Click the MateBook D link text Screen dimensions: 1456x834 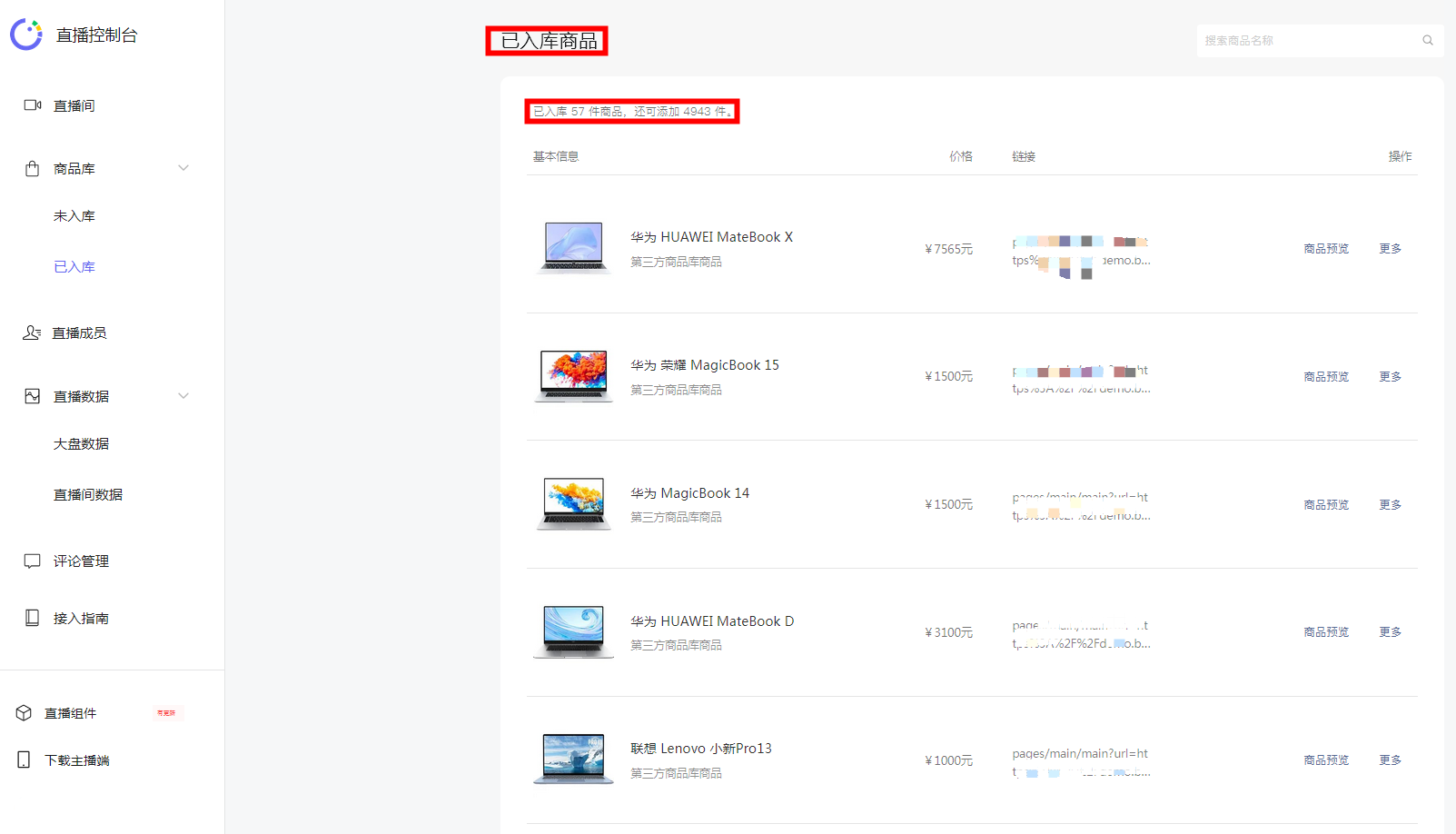click(x=1081, y=634)
